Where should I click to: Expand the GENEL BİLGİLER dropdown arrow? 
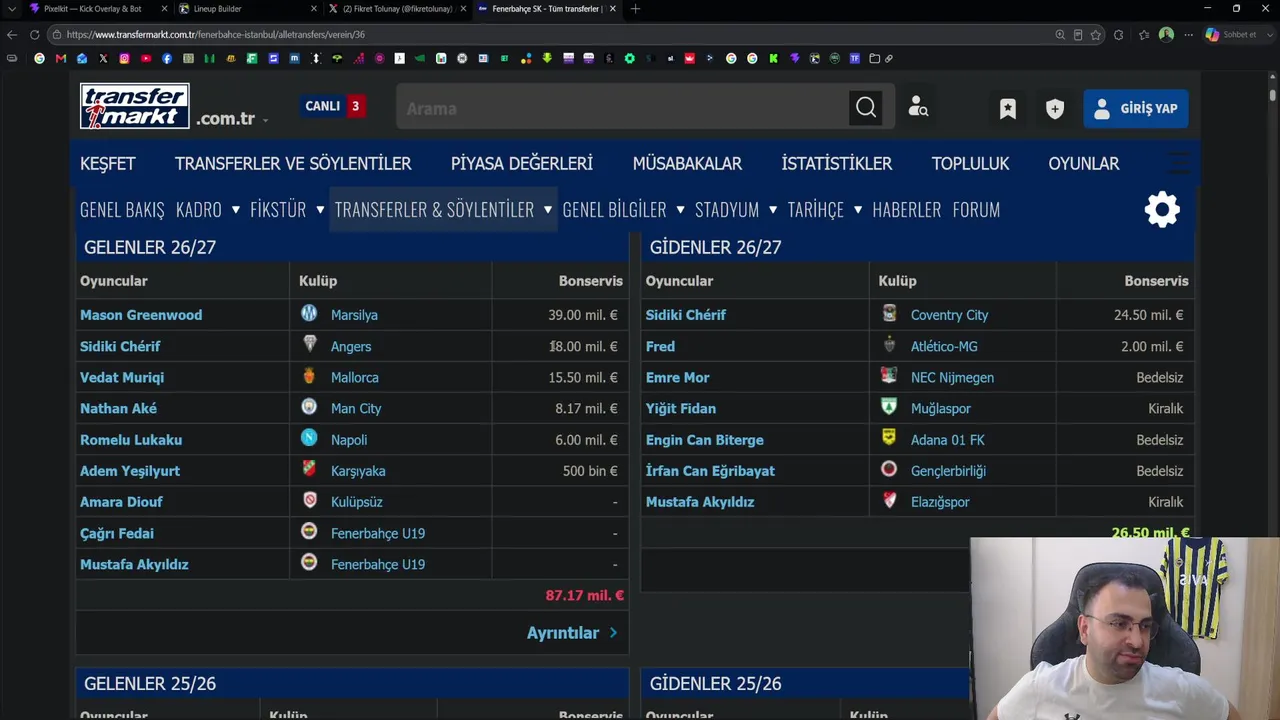[x=680, y=209]
